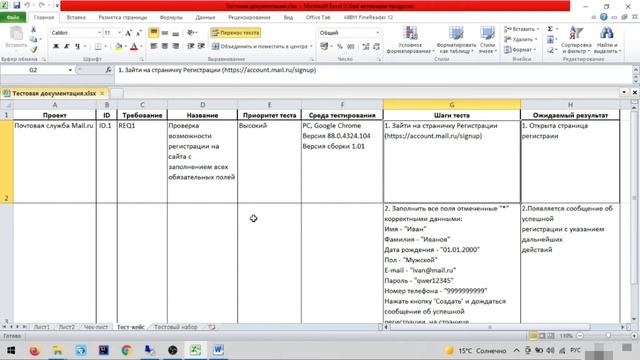640x360 pixels.
Task: Open text orientation options
Action: 191,33
